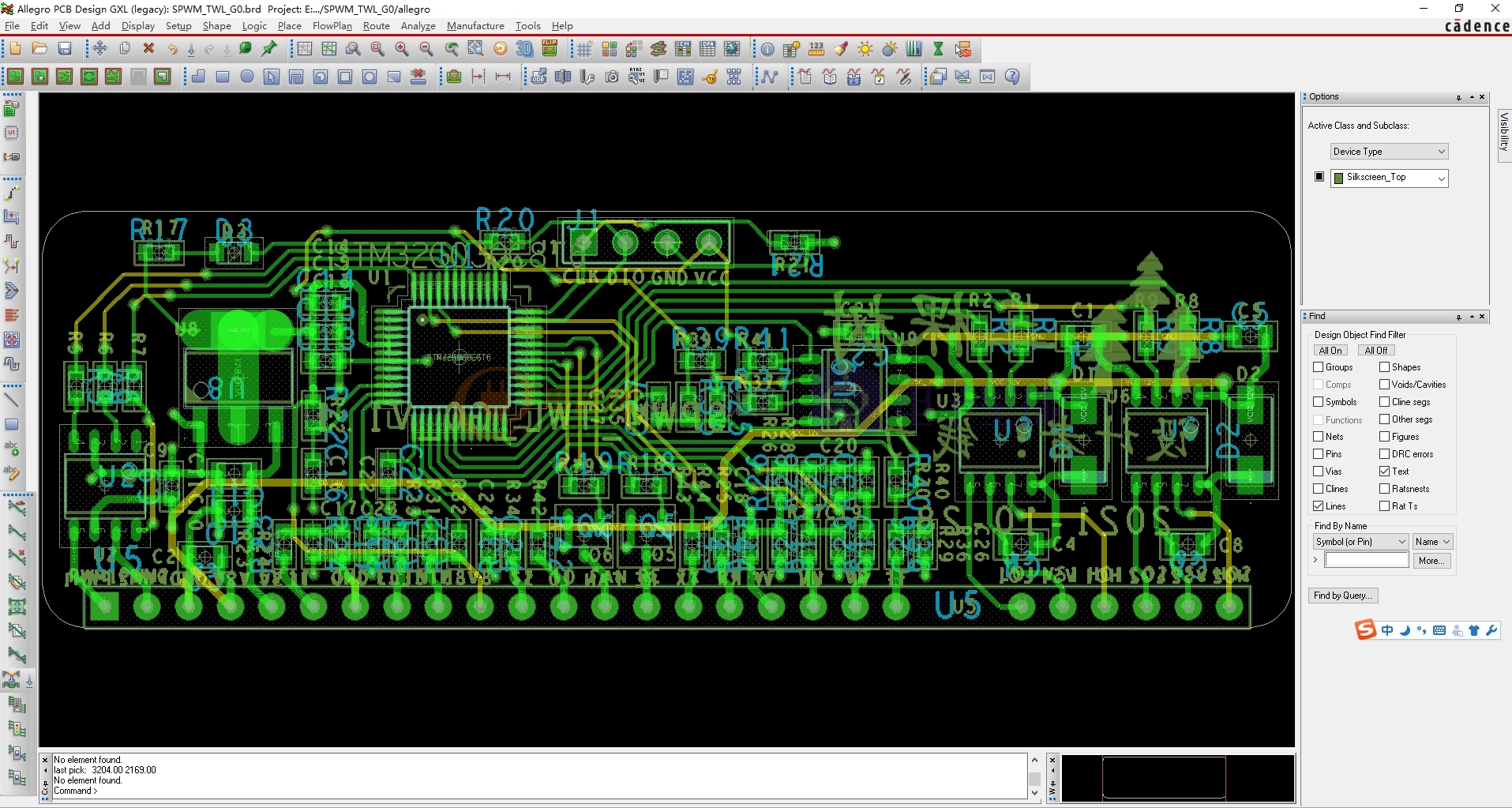Click the shape select arrow tool
The width and height of the screenshot is (1512, 808).
point(272,77)
